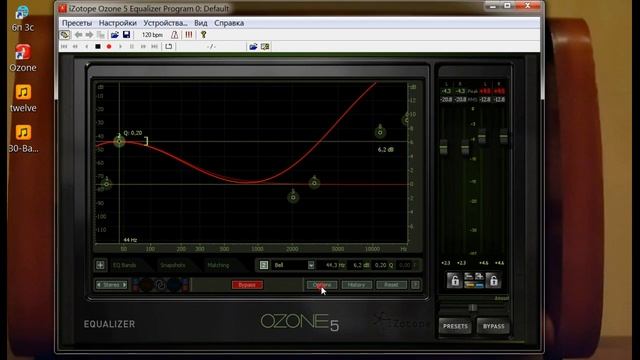Select the EQ node on the zero line
The height and width of the screenshot is (360, 640).
pyautogui.click(x=314, y=183)
